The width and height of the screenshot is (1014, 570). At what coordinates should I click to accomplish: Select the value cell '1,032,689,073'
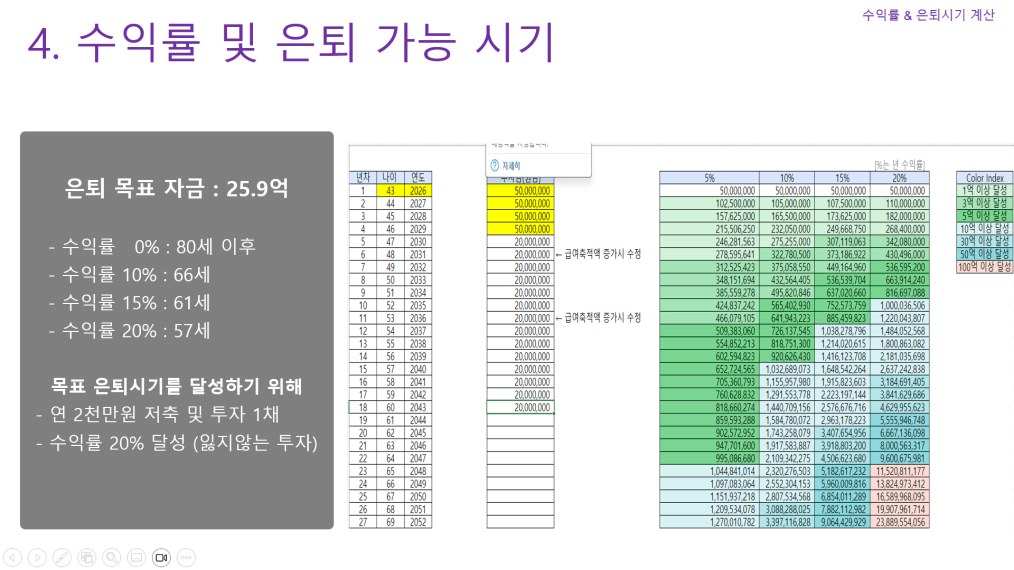[x=787, y=369]
